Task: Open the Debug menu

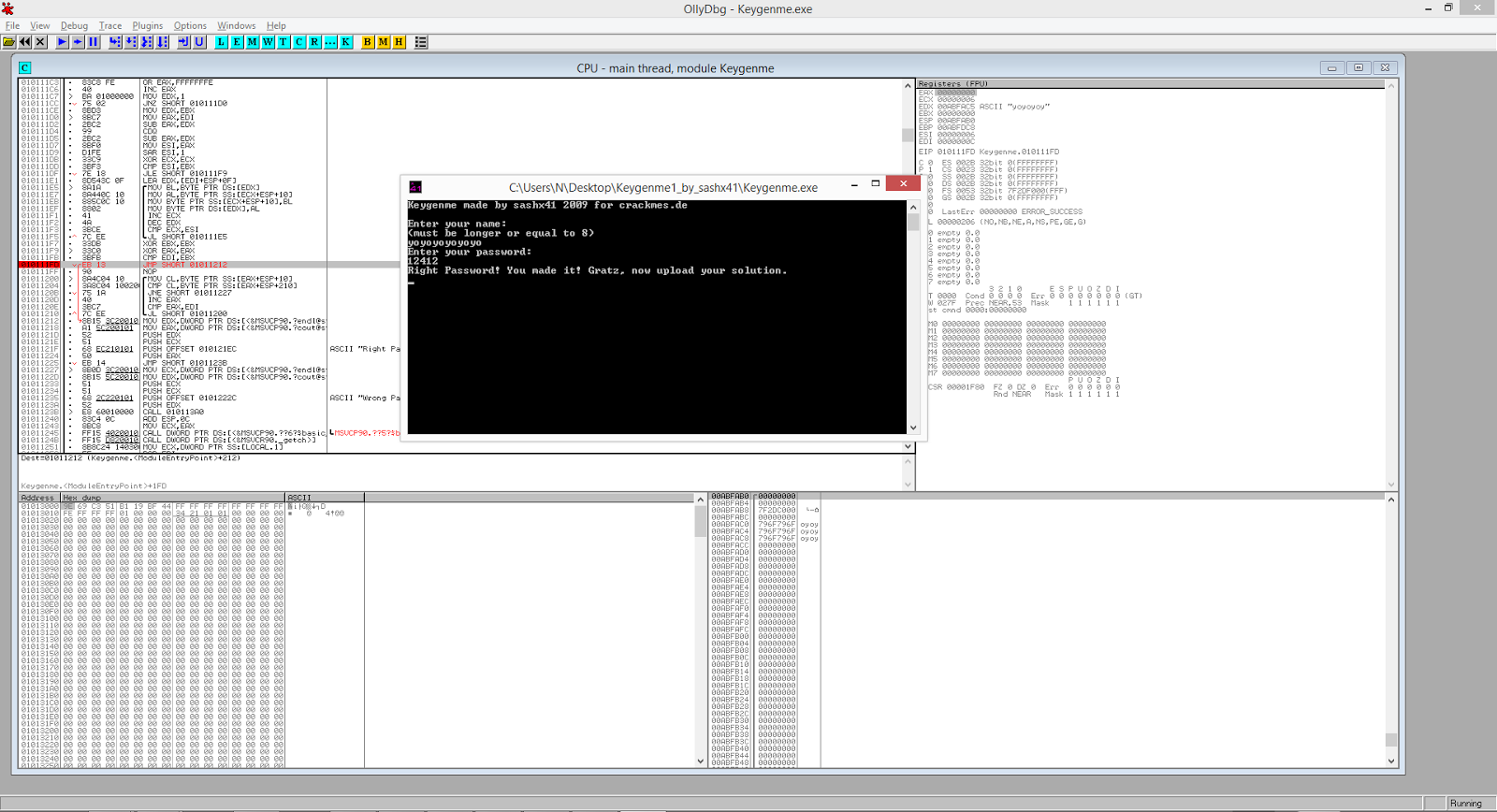Action: (74, 26)
